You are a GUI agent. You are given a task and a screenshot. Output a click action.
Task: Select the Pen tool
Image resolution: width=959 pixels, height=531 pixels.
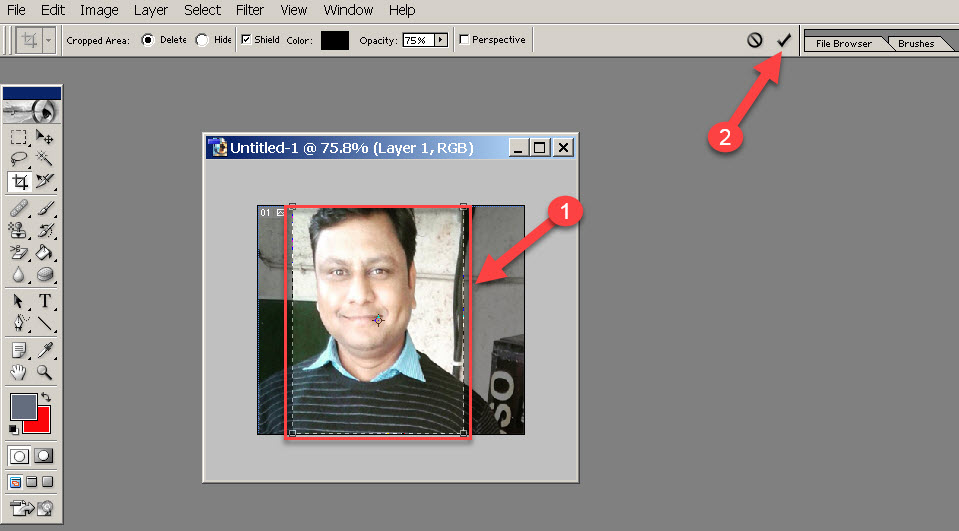[x=19, y=322]
